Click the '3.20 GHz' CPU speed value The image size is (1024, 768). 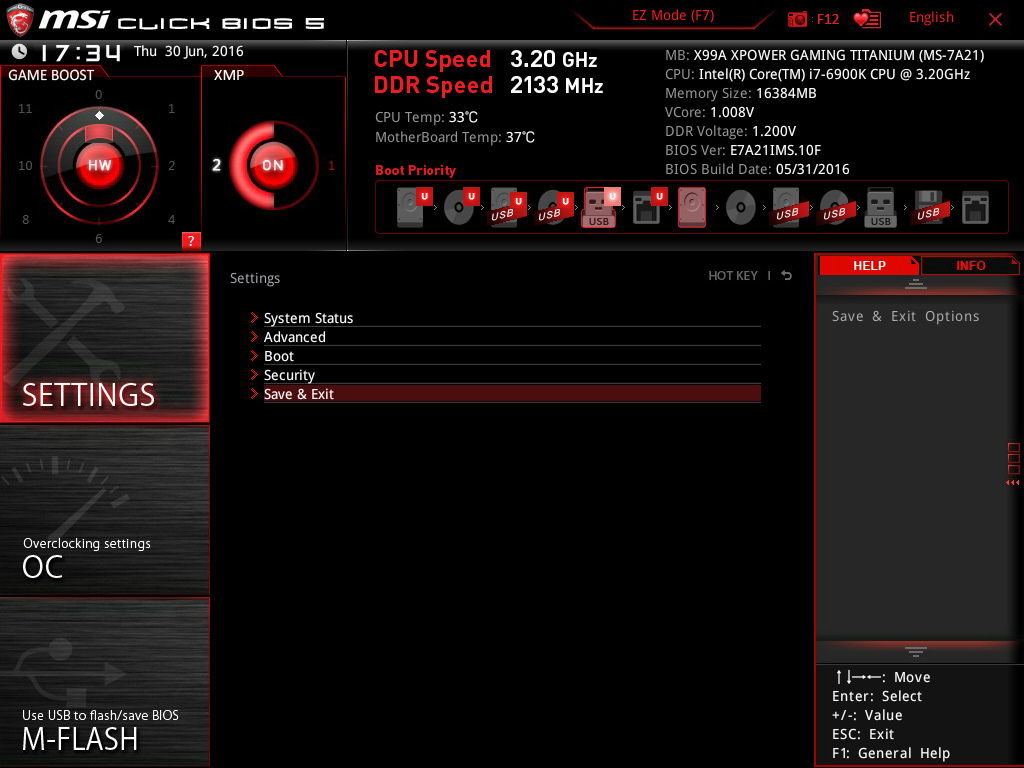(x=554, y=59)
